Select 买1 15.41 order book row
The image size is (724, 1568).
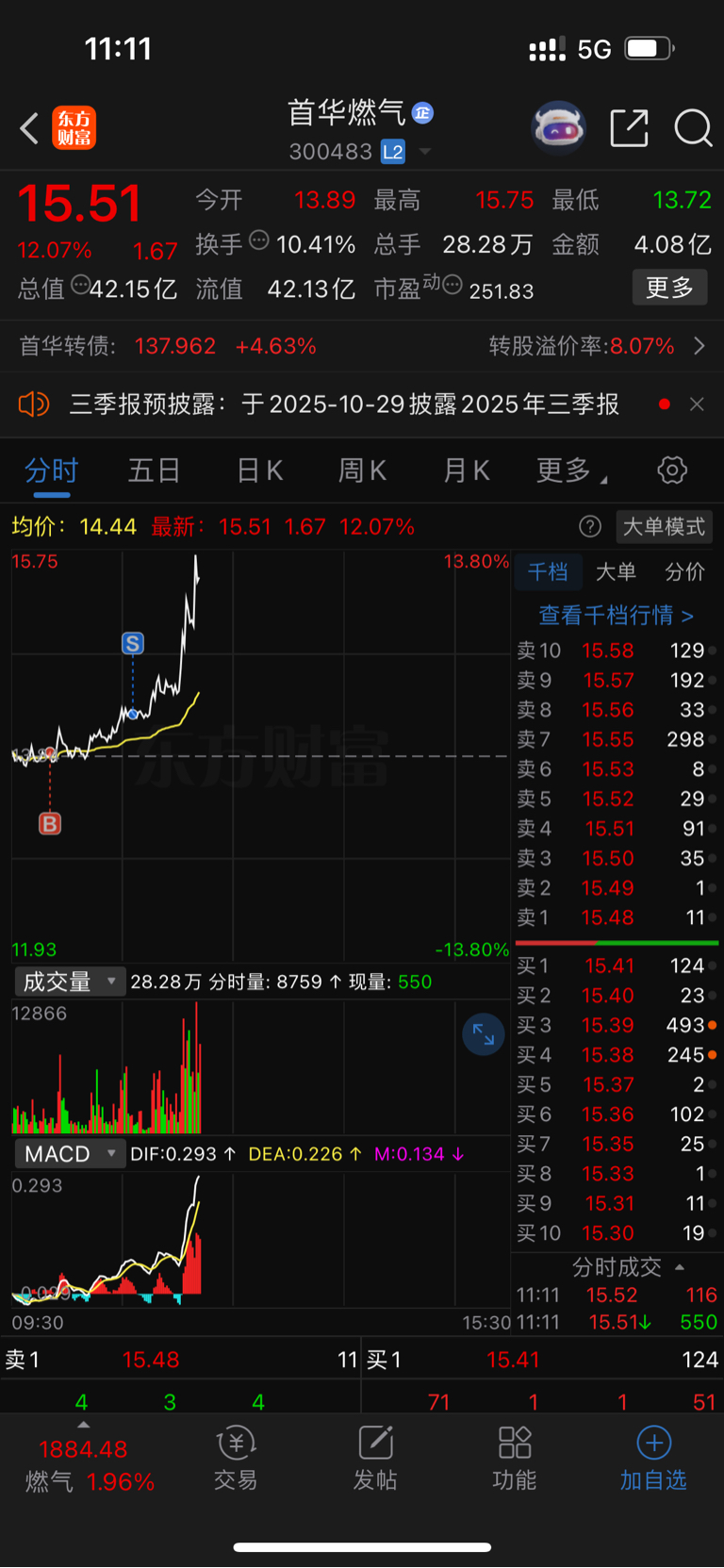[617, 966]
